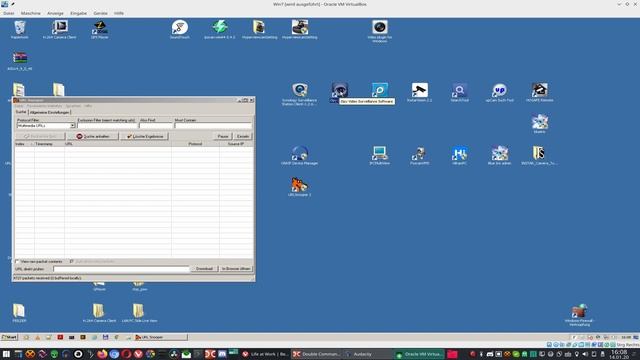Launch the IPCMultiView desktop shortcut
Viewport: 640px width, 360px height.
(380, 155)
